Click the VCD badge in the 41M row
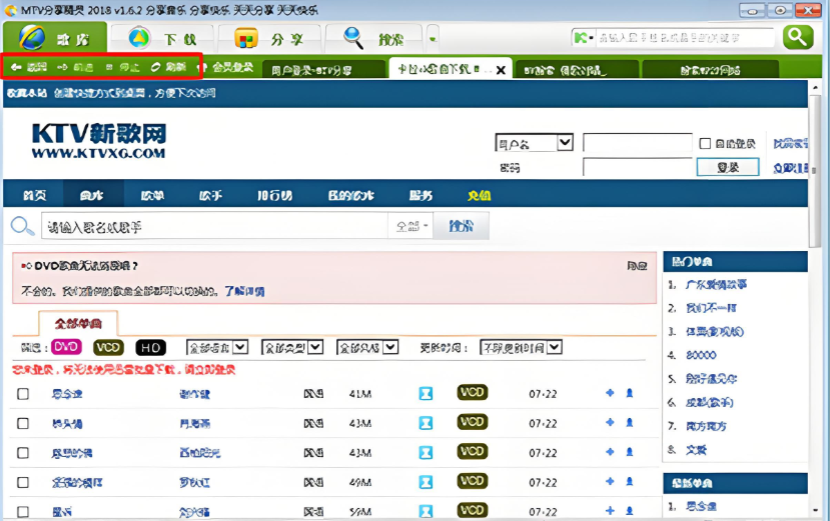 (472, 392)
